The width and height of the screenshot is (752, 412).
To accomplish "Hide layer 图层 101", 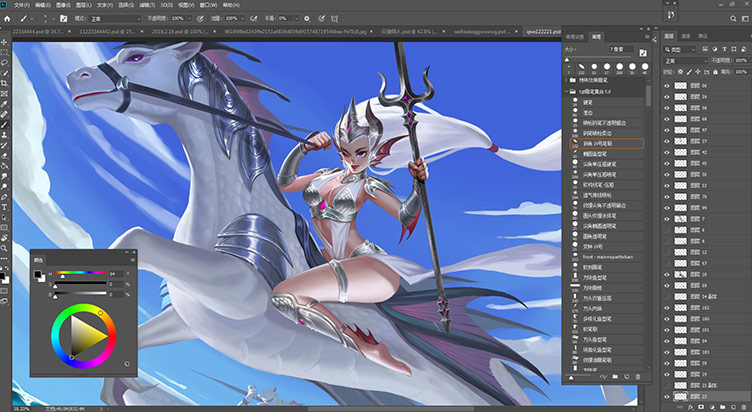I will (667, 330).
